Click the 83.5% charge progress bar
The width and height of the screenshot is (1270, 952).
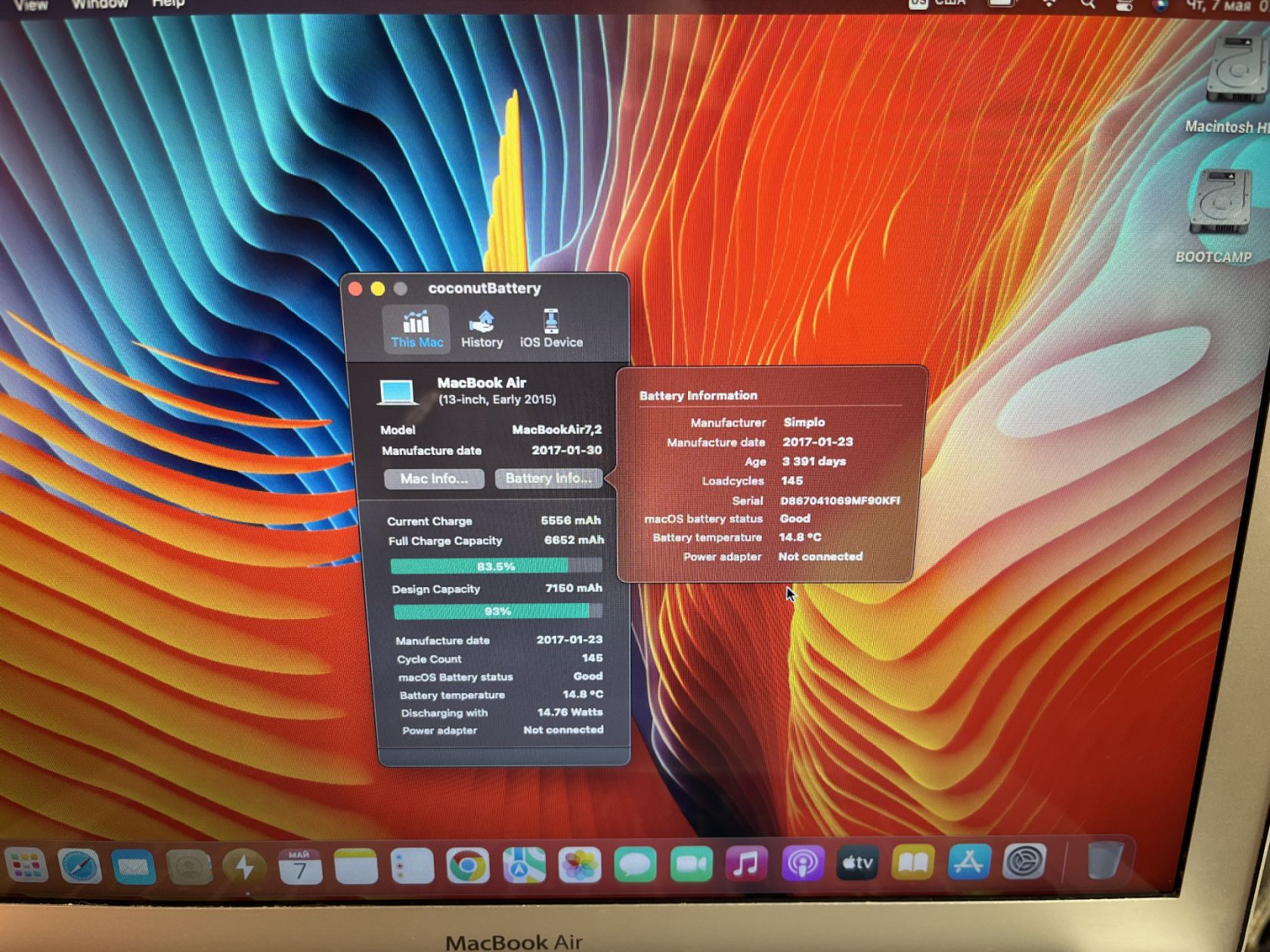(497, 565)
